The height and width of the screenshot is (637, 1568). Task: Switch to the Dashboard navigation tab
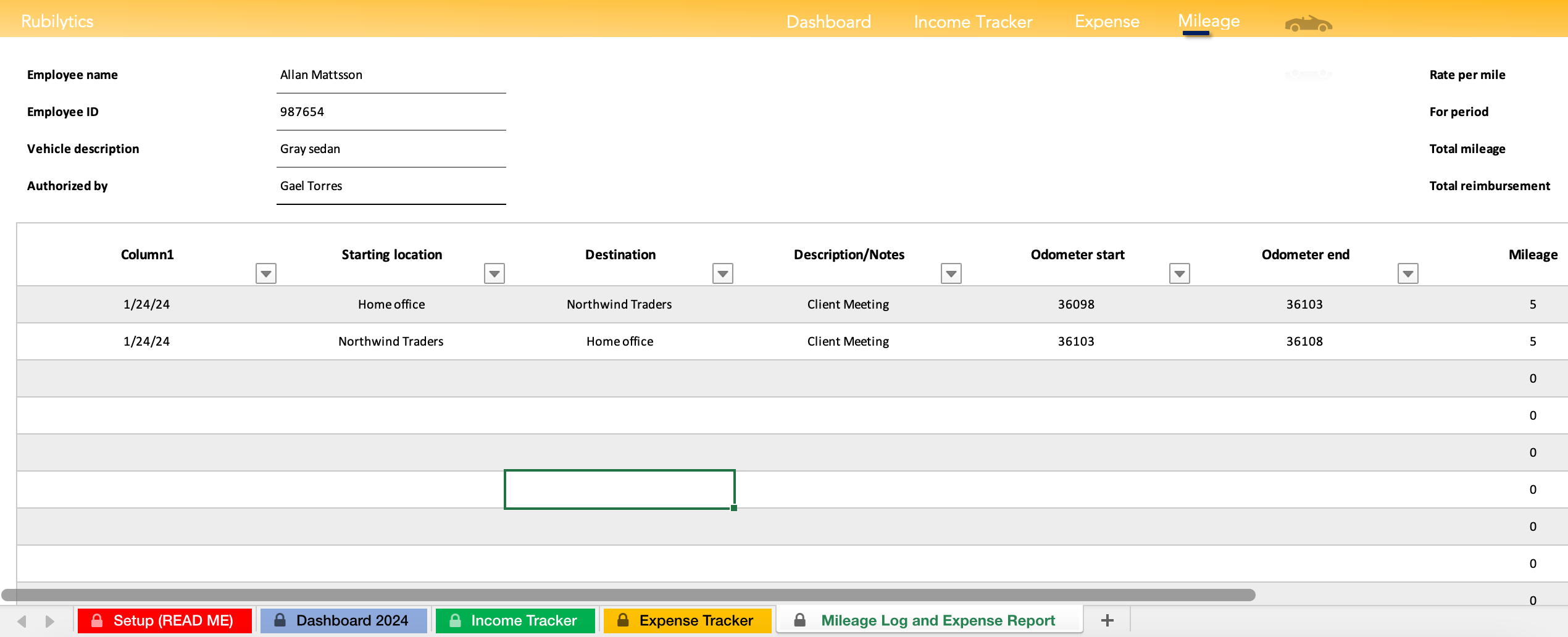(x=828, y=21)
